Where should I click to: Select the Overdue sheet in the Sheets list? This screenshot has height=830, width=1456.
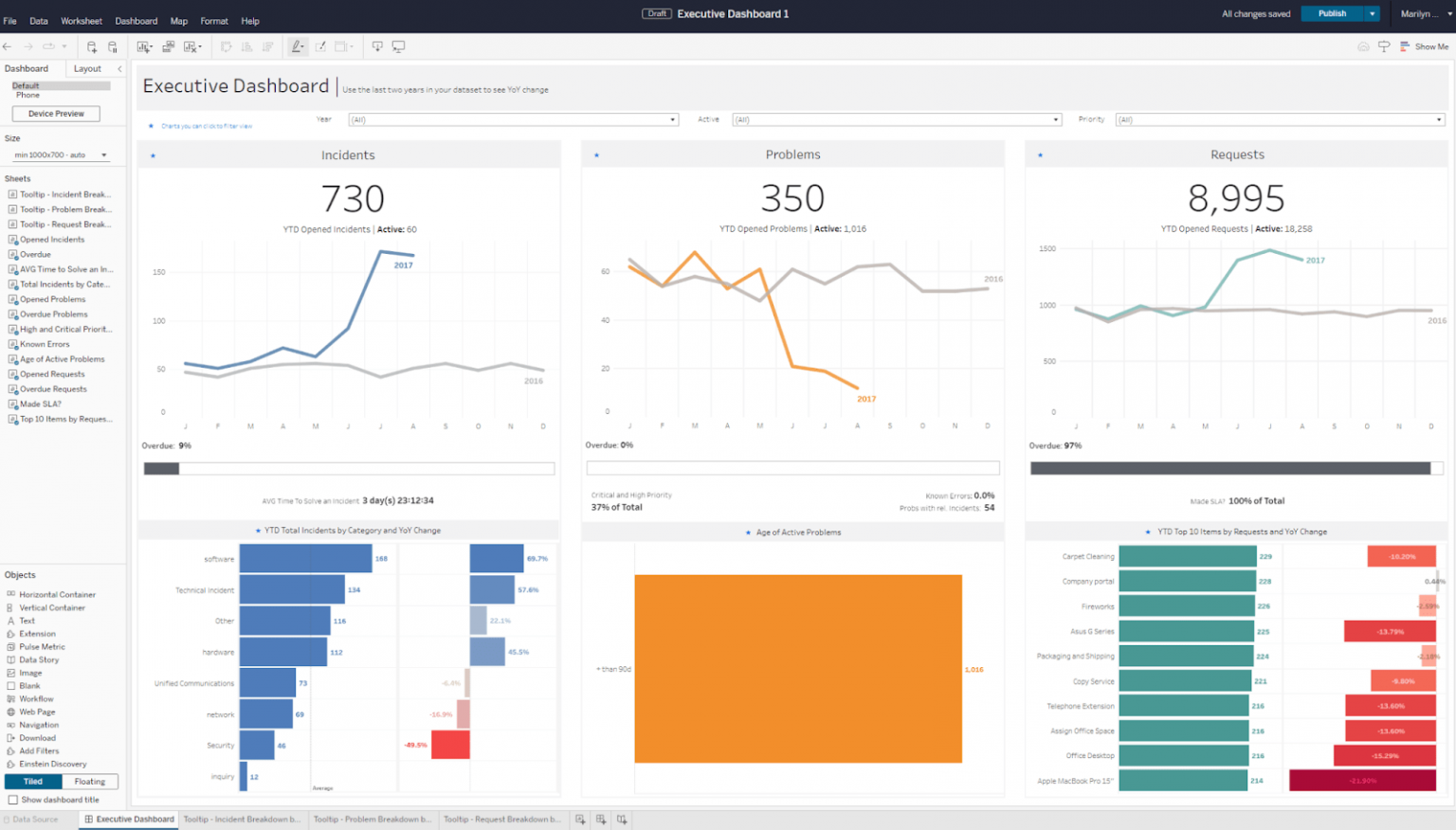pyautogui.click(x=36, y=254)
